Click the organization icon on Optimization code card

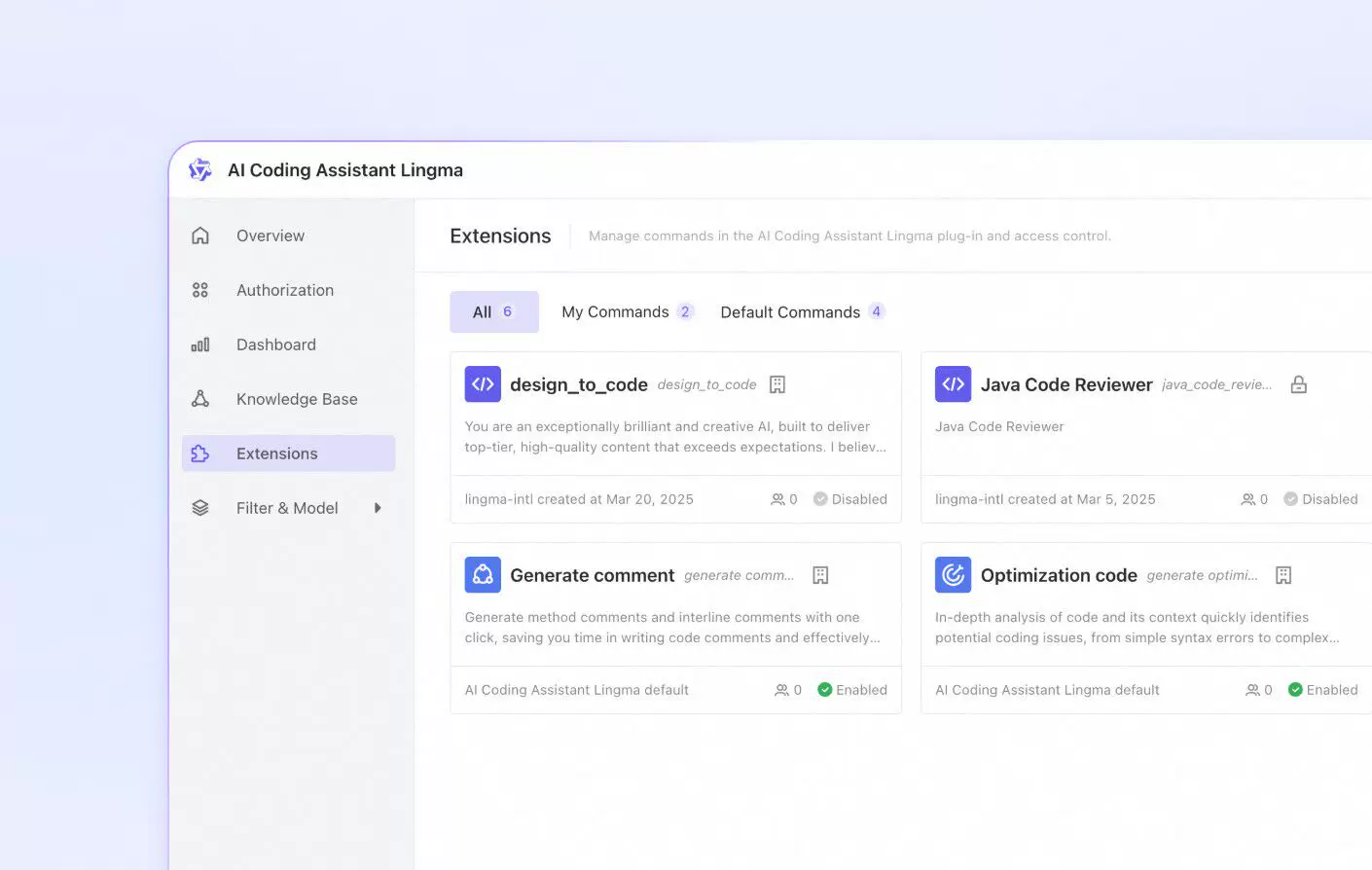coord(1282,575)
